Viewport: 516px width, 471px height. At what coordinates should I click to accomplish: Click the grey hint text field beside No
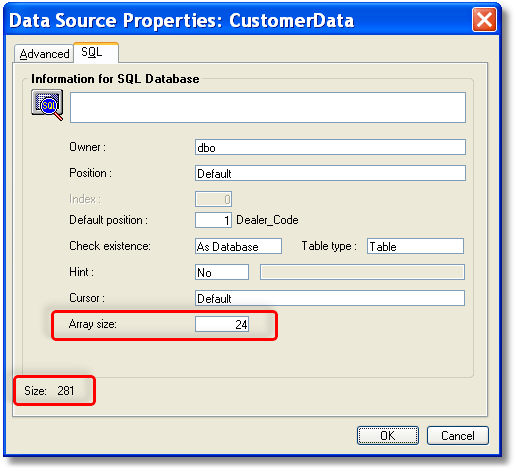[x=362, y=272]
